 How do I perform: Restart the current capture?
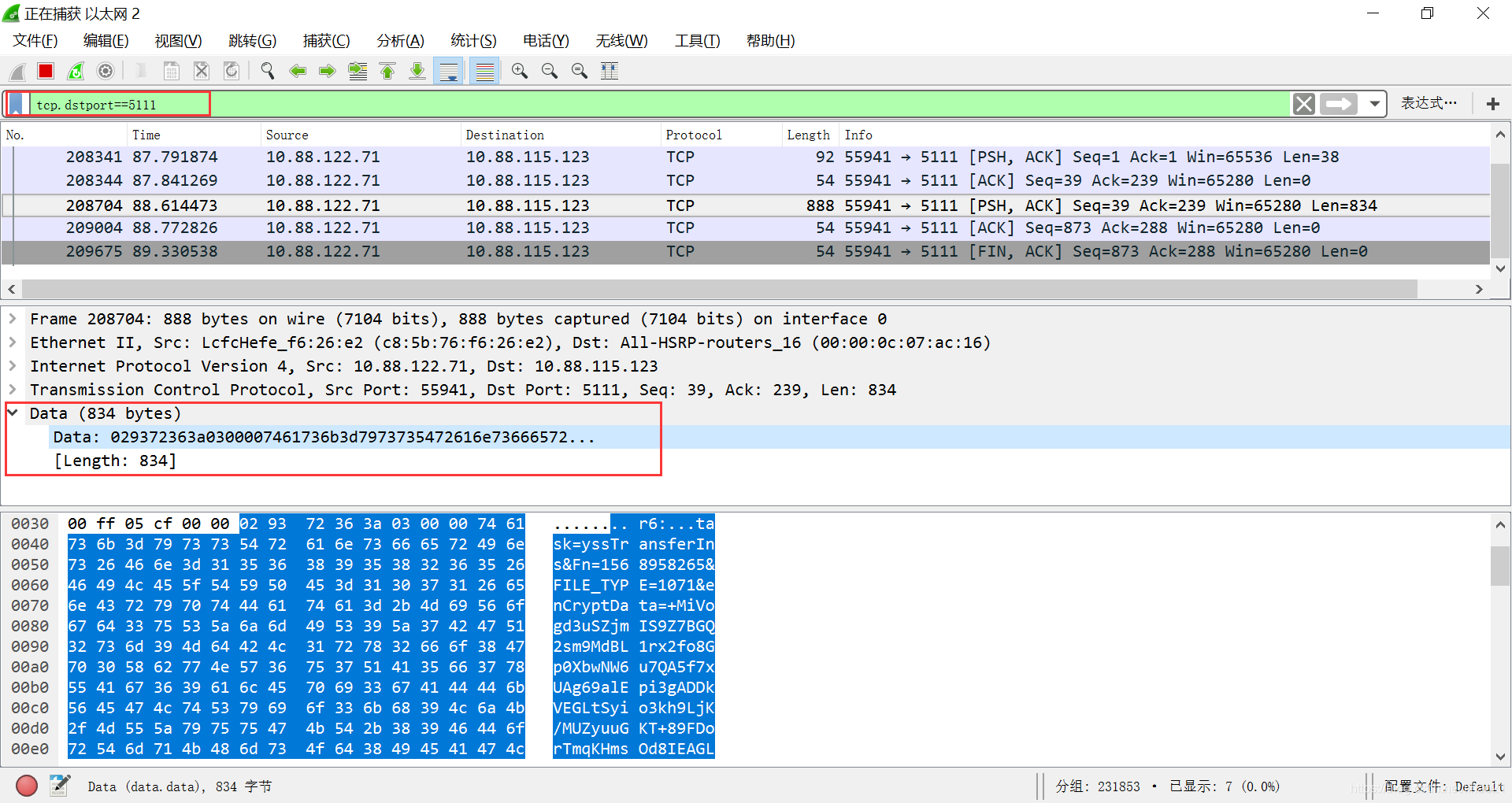[76, 72]
